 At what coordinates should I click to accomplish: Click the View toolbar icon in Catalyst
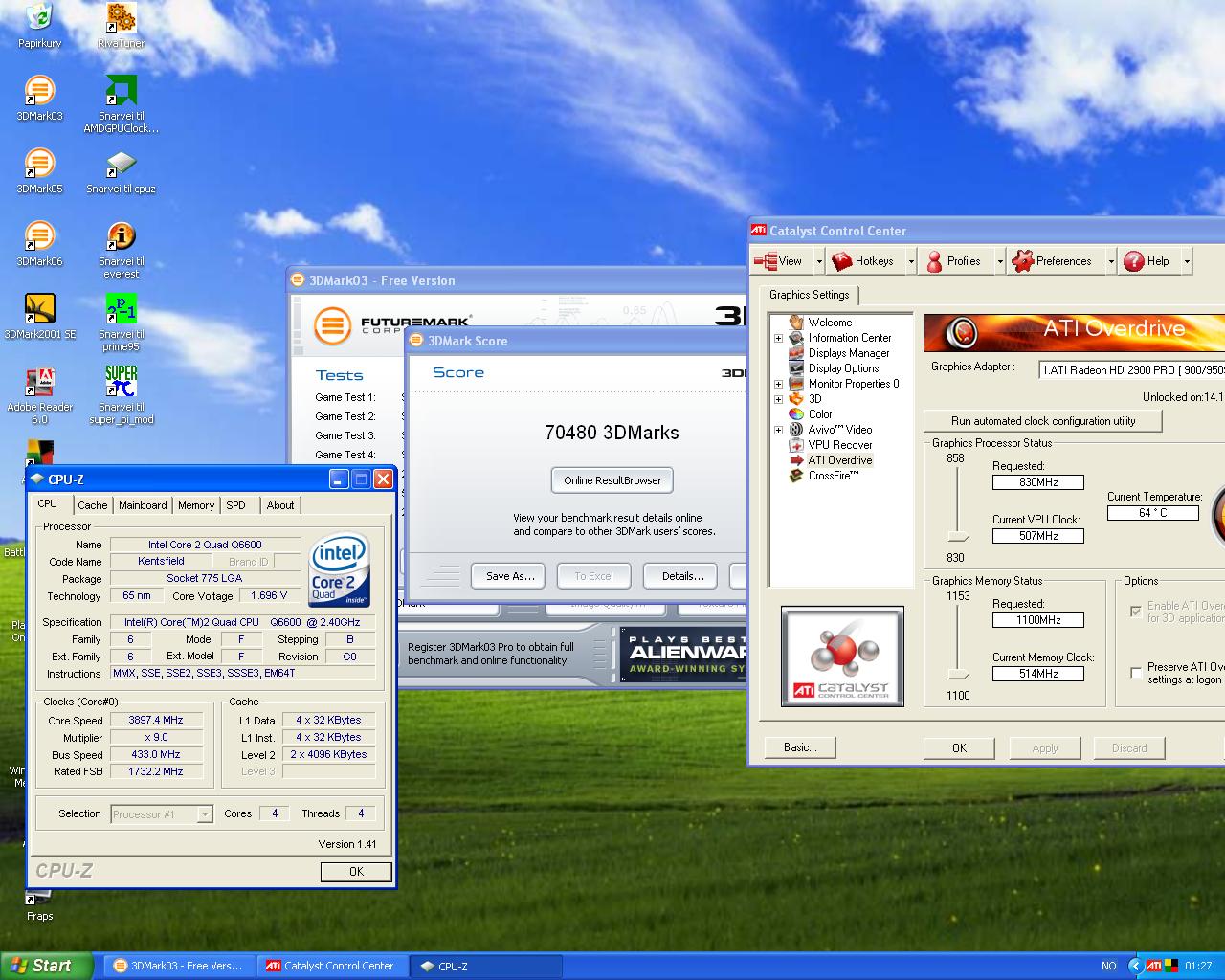coord(779,261)
